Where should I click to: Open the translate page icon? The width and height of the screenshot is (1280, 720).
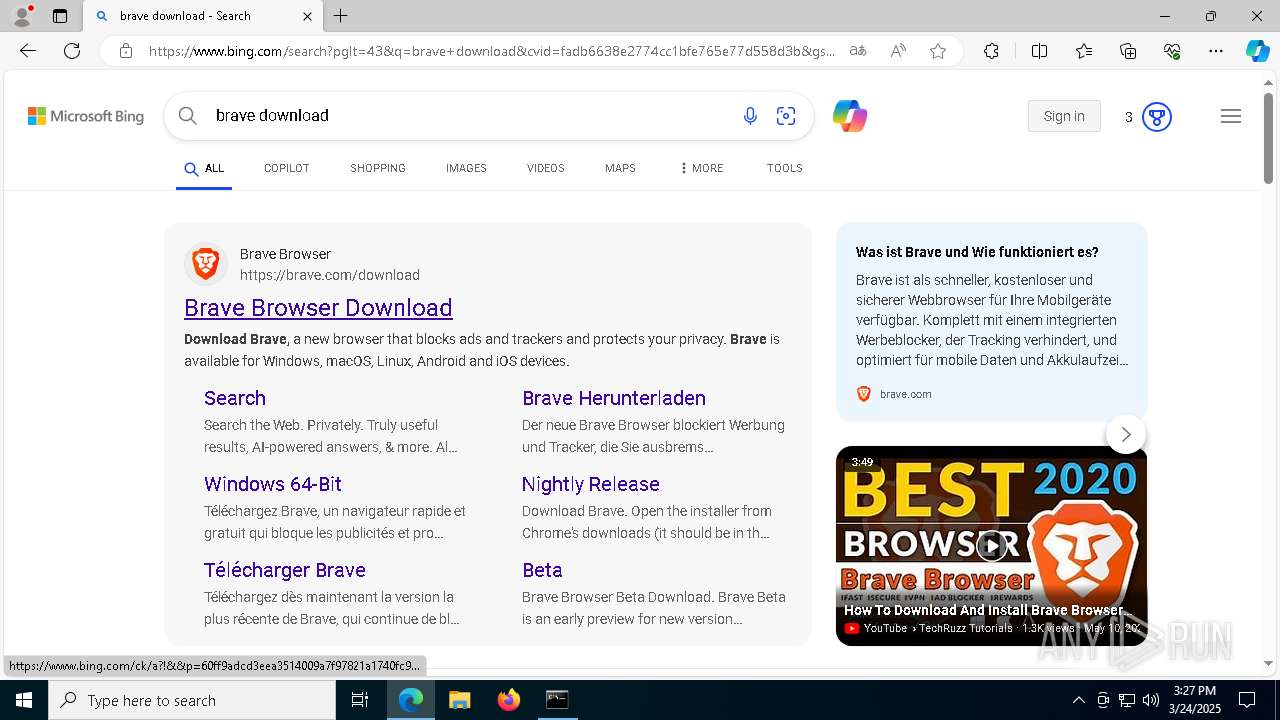click(858, 51)
